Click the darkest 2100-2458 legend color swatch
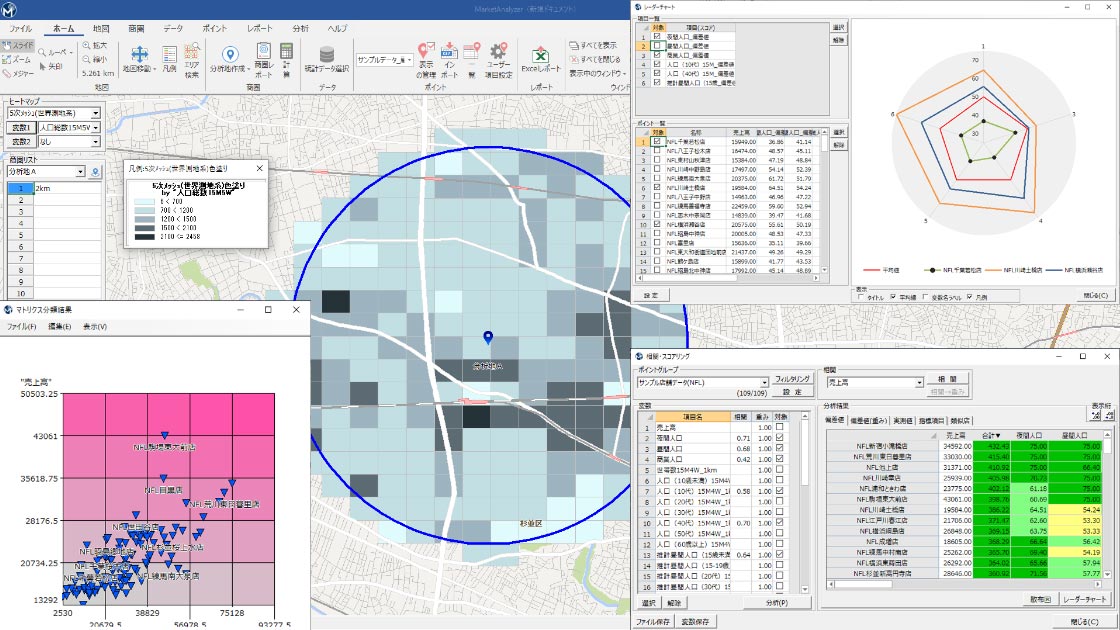 pyautogui.click(x=147, y=235)
